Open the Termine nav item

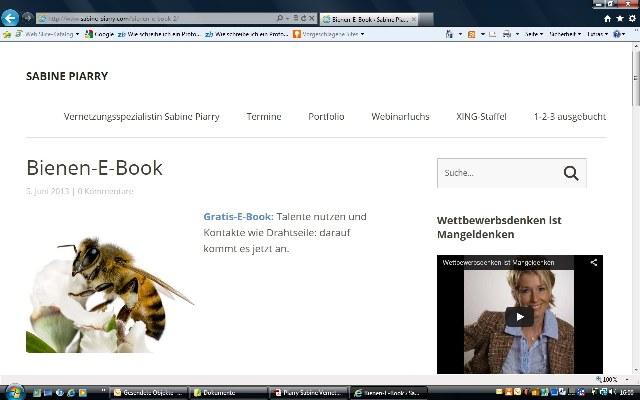tap(264, 117)
